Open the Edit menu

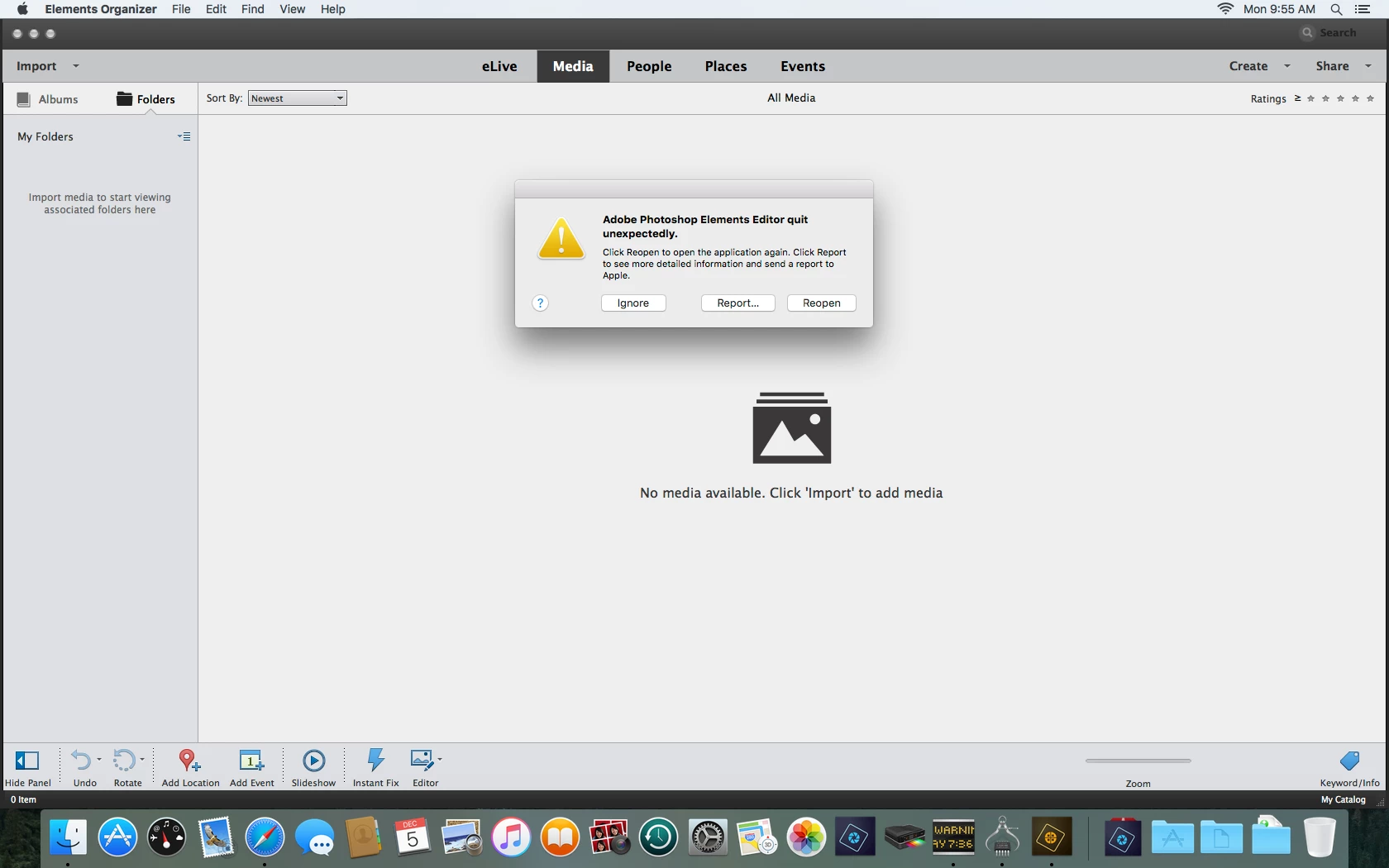click(216, 9)
